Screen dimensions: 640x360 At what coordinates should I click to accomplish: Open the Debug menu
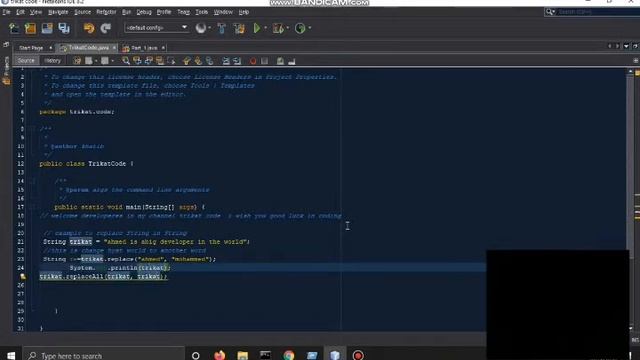144,12
